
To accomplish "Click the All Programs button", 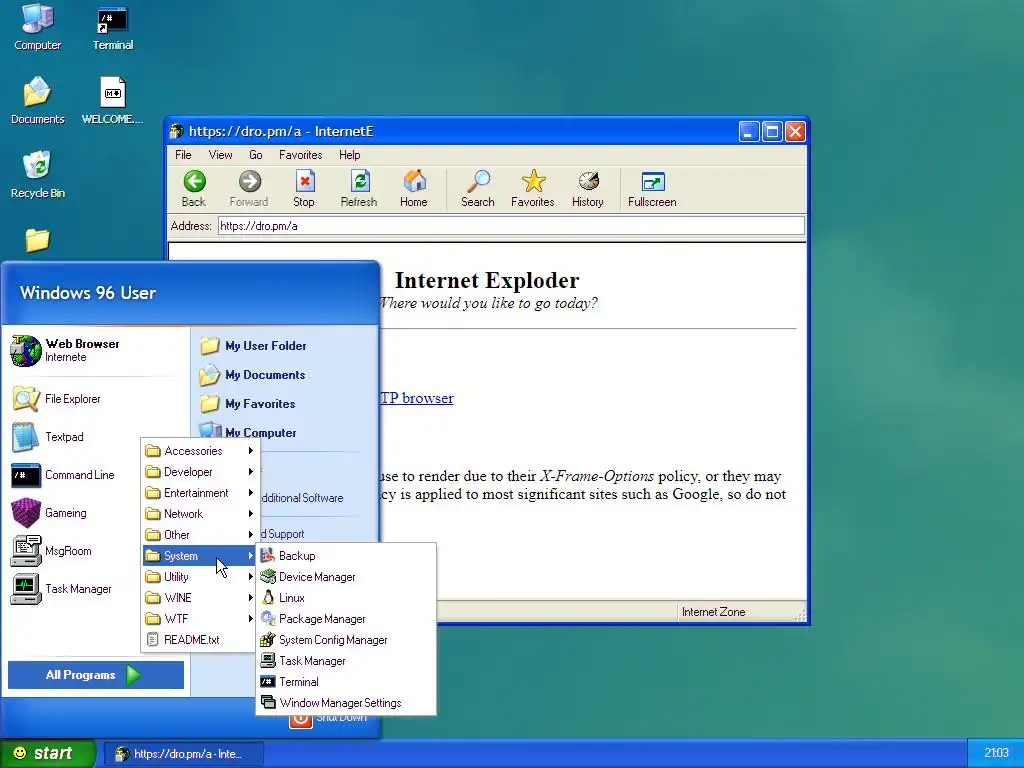I will [96, 675].
